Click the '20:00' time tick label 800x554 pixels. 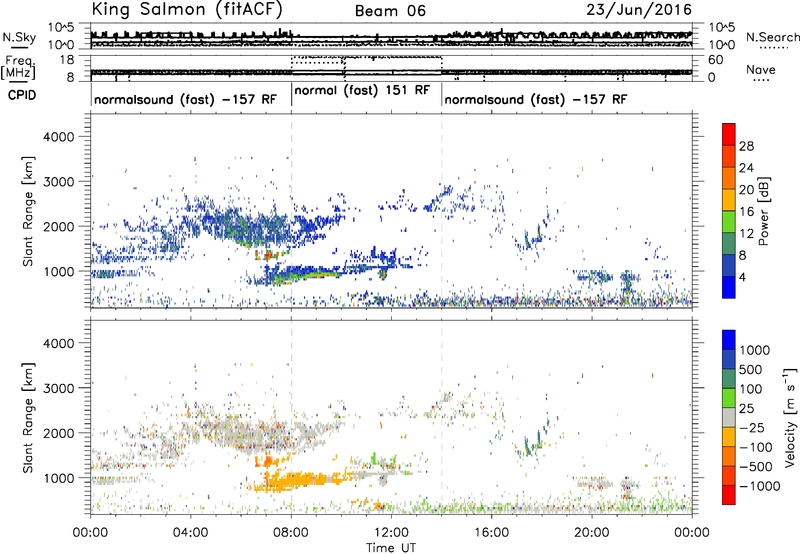(592, 533)
